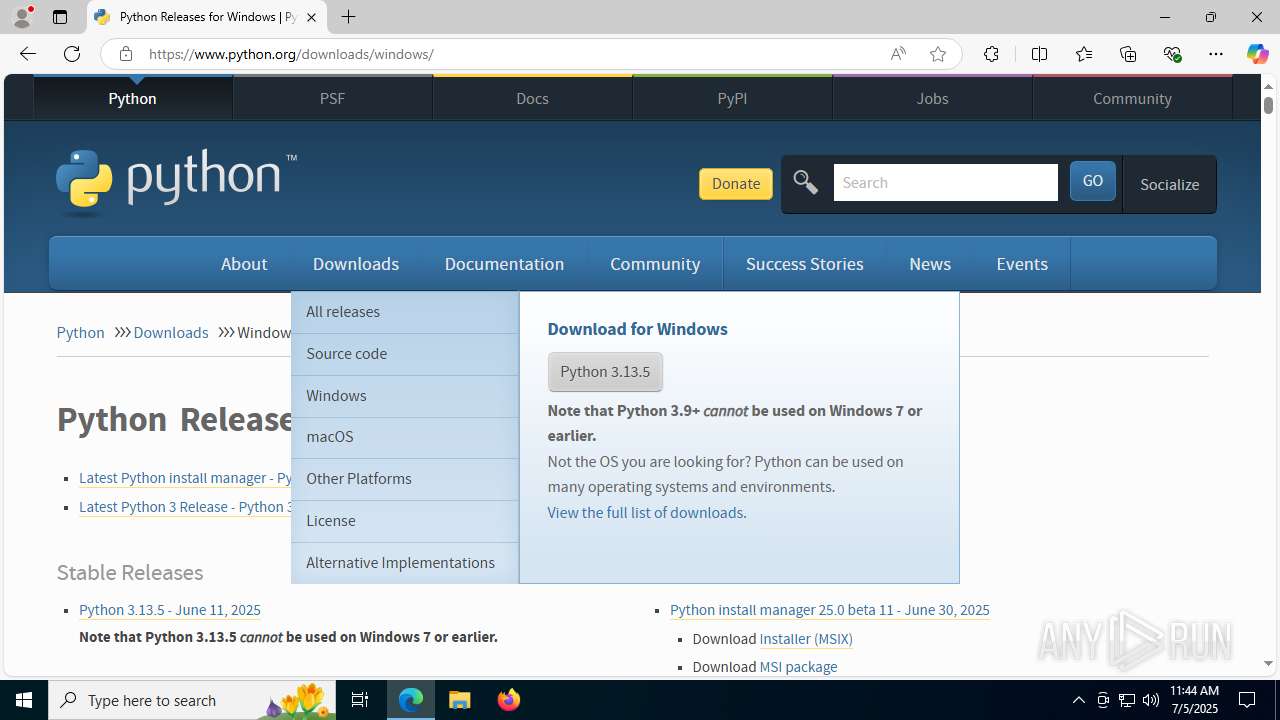Open a new tab with plus icon
This screenshot has height=720, width=1280.
(348, 17)
